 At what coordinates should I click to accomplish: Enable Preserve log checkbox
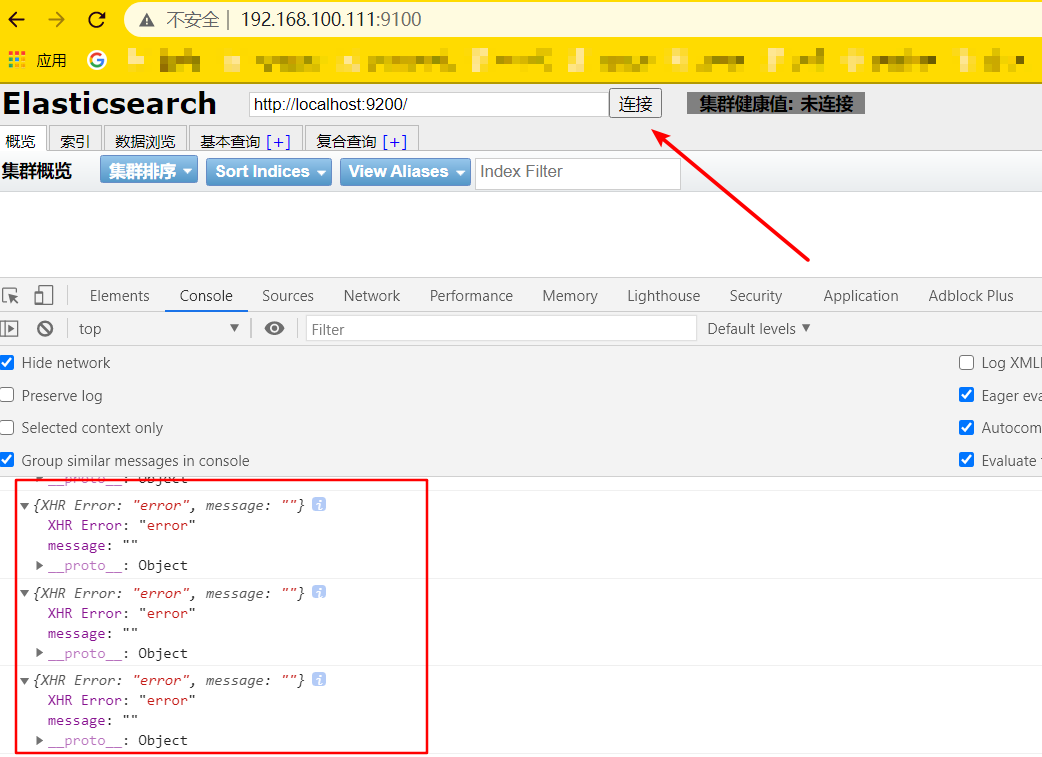[7, 395]
